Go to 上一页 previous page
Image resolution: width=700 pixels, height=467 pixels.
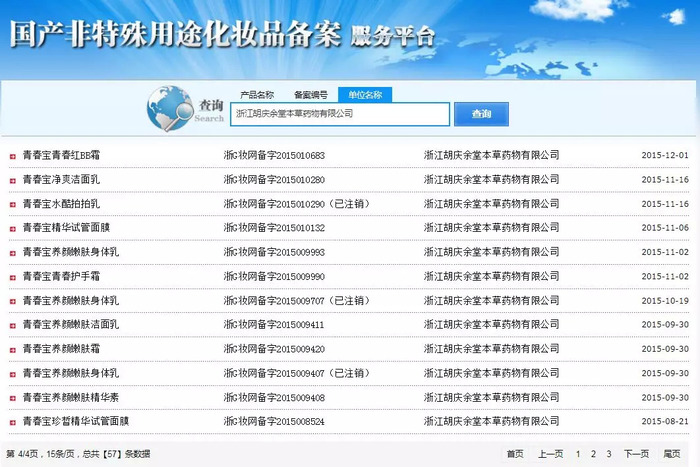[550, 454]
